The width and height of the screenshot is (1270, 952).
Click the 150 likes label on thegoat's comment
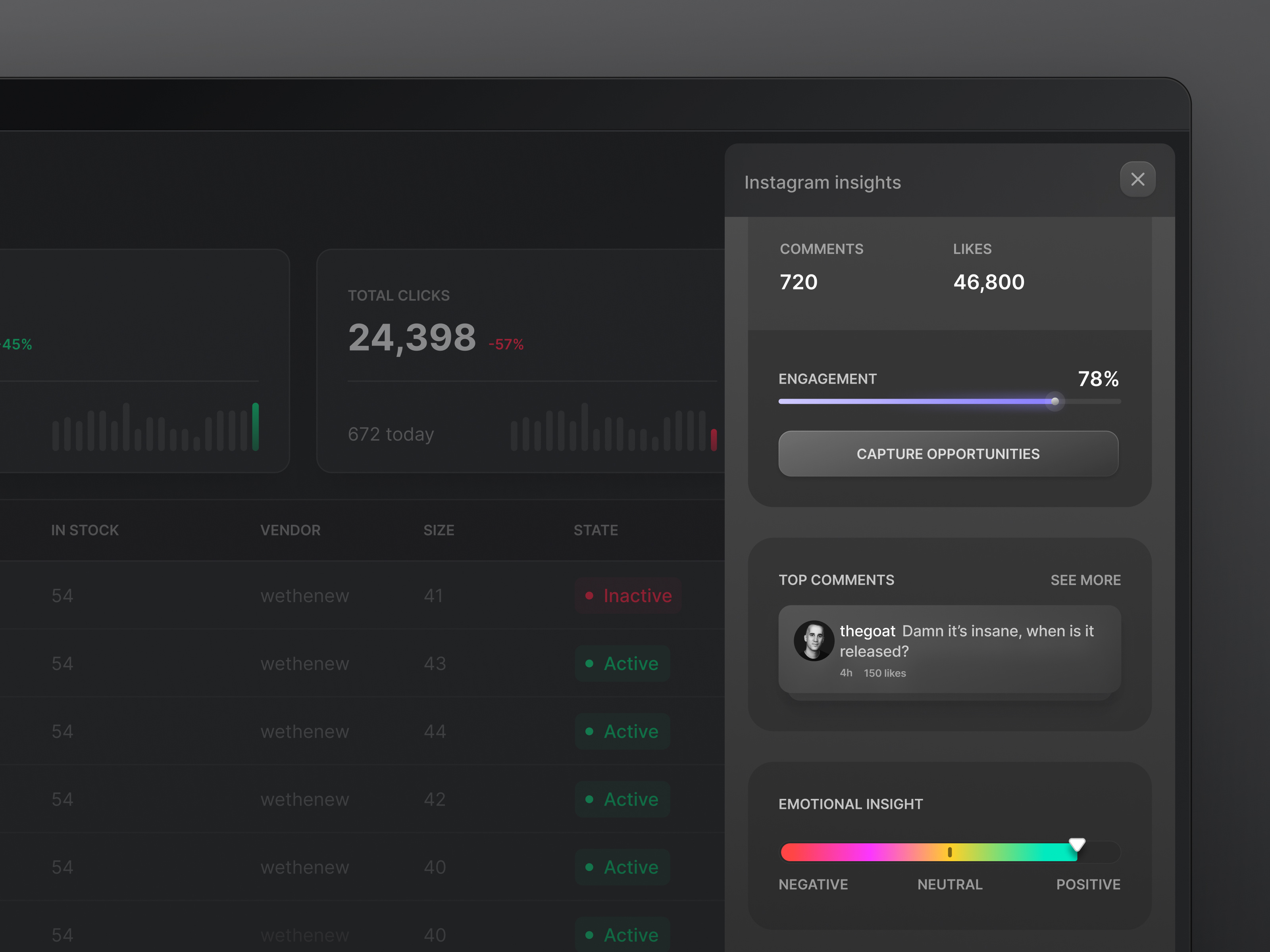tap(885, 673)
